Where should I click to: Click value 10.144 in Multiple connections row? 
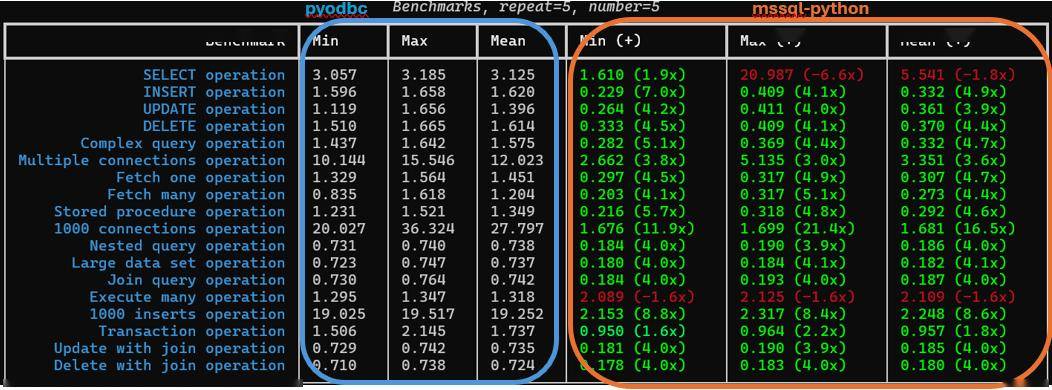tap(339, 160)
